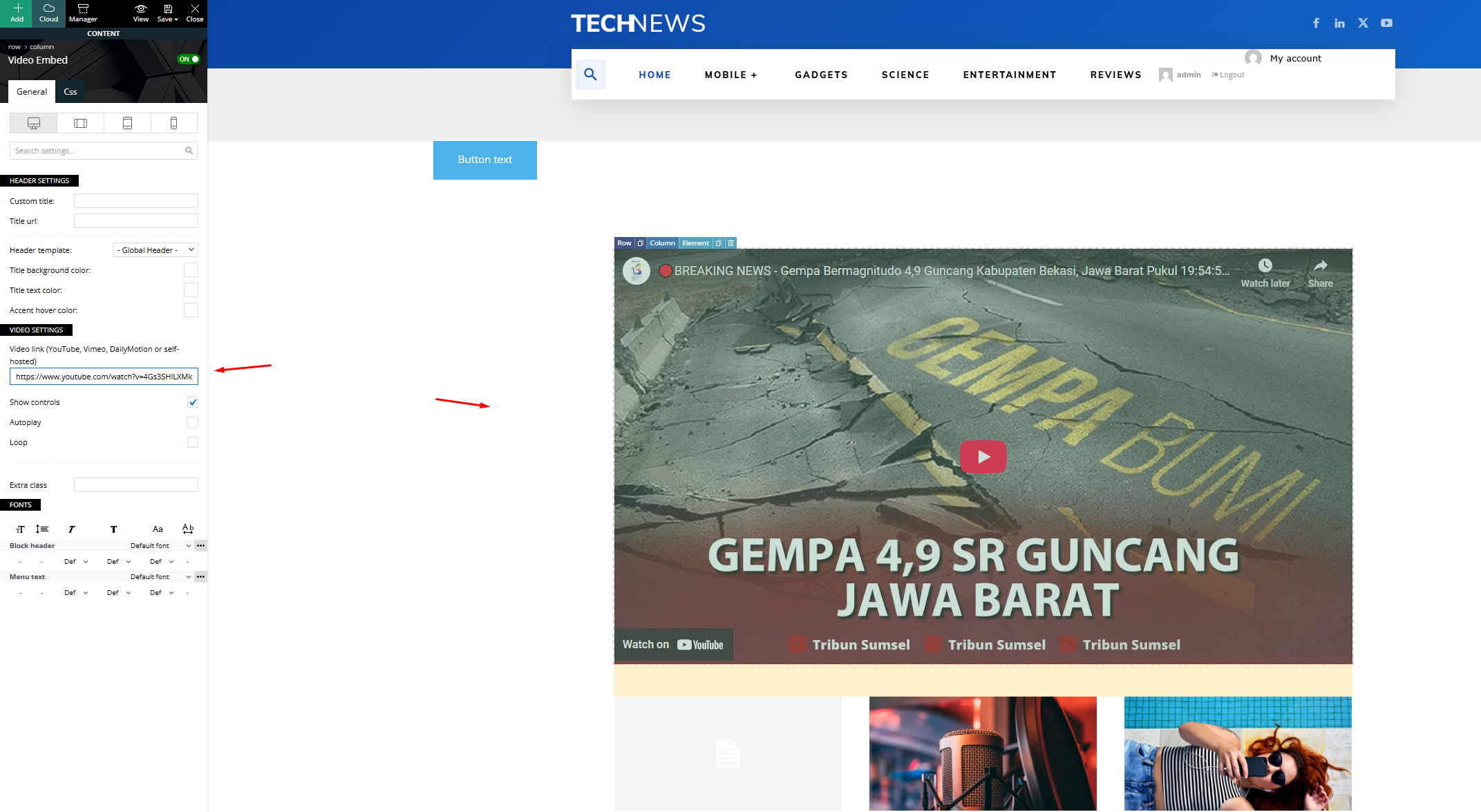
Task: Open the MOBILE + menu item
Action: click(731, 75)
